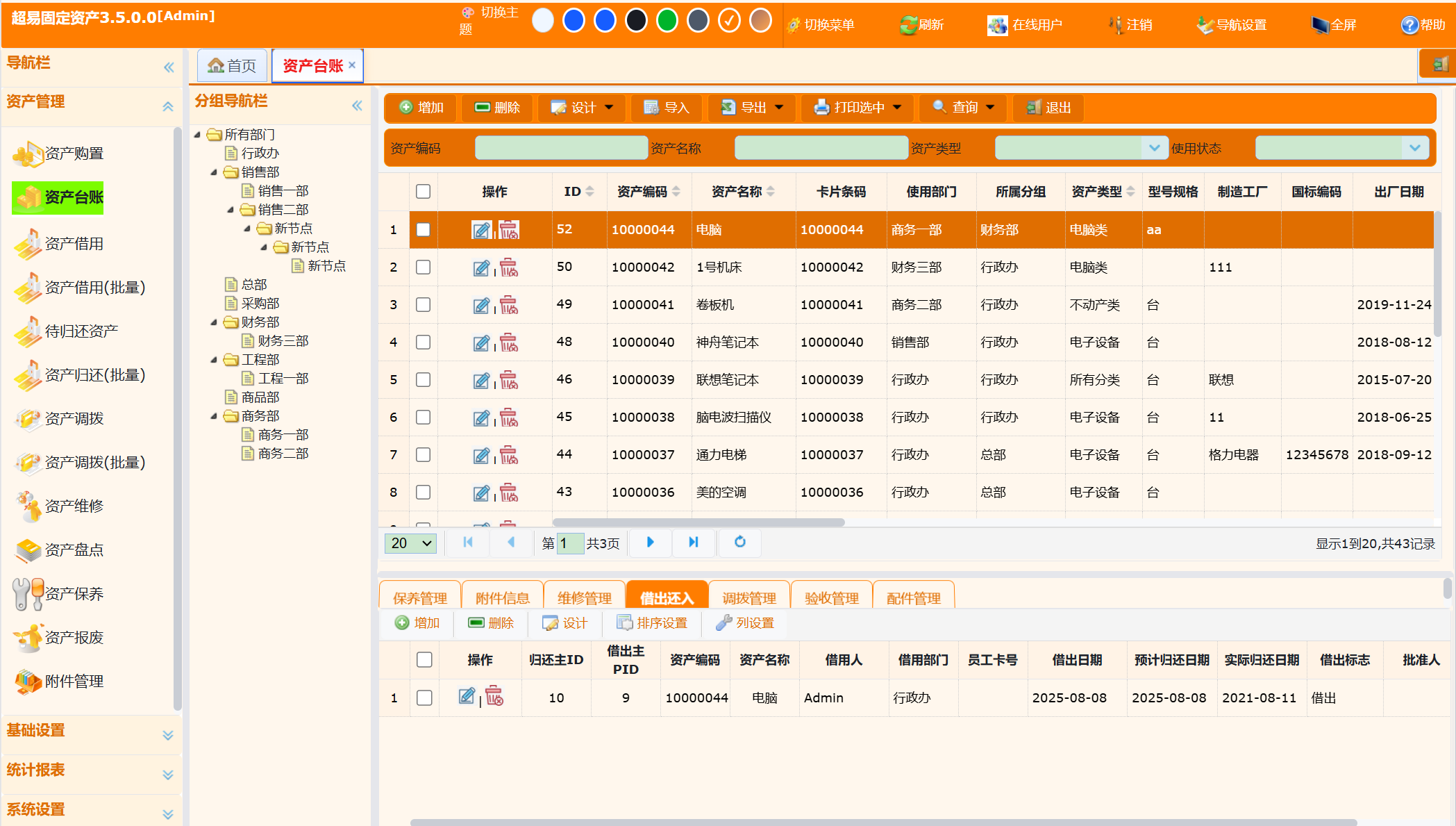
Task: Change page size dropdown showing 20
Action: pos(410,543)
